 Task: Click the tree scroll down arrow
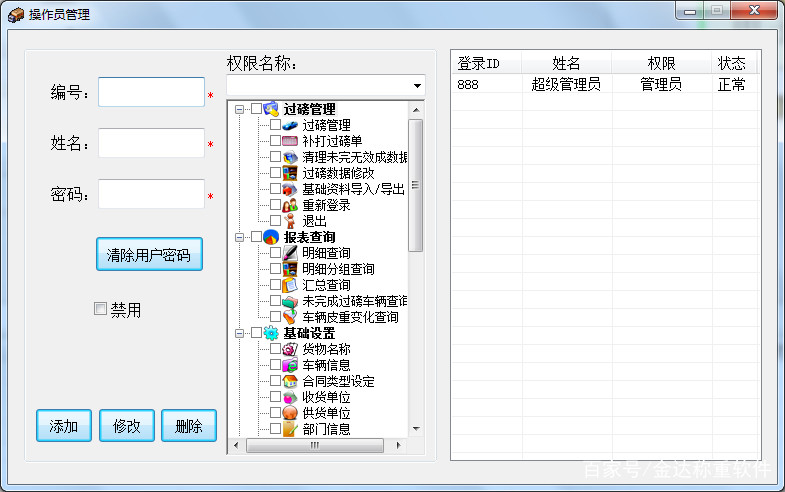tap(416, 429)
